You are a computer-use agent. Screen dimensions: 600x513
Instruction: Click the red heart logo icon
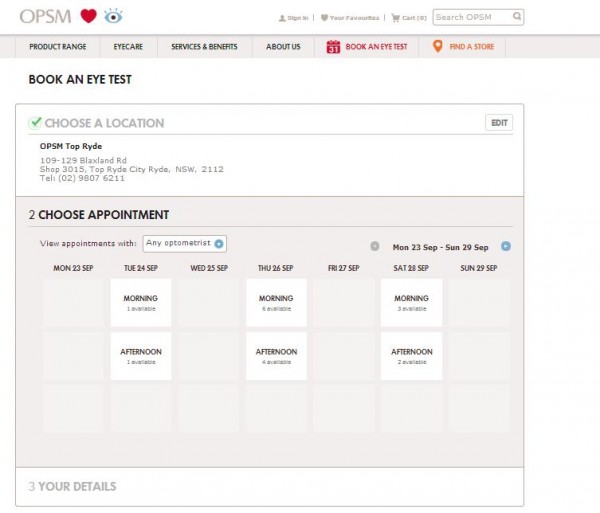point(88,16)
